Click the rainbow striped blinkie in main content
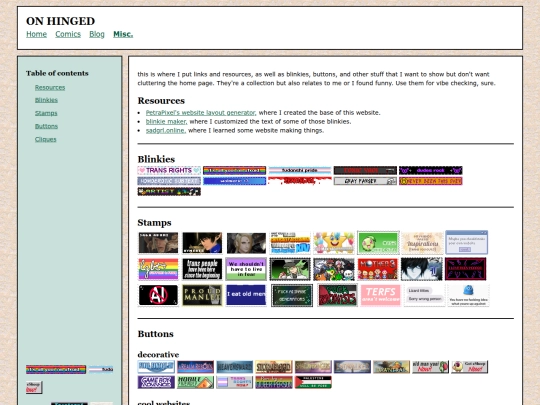This screenshot has width=540, height=405. (235, 170)
